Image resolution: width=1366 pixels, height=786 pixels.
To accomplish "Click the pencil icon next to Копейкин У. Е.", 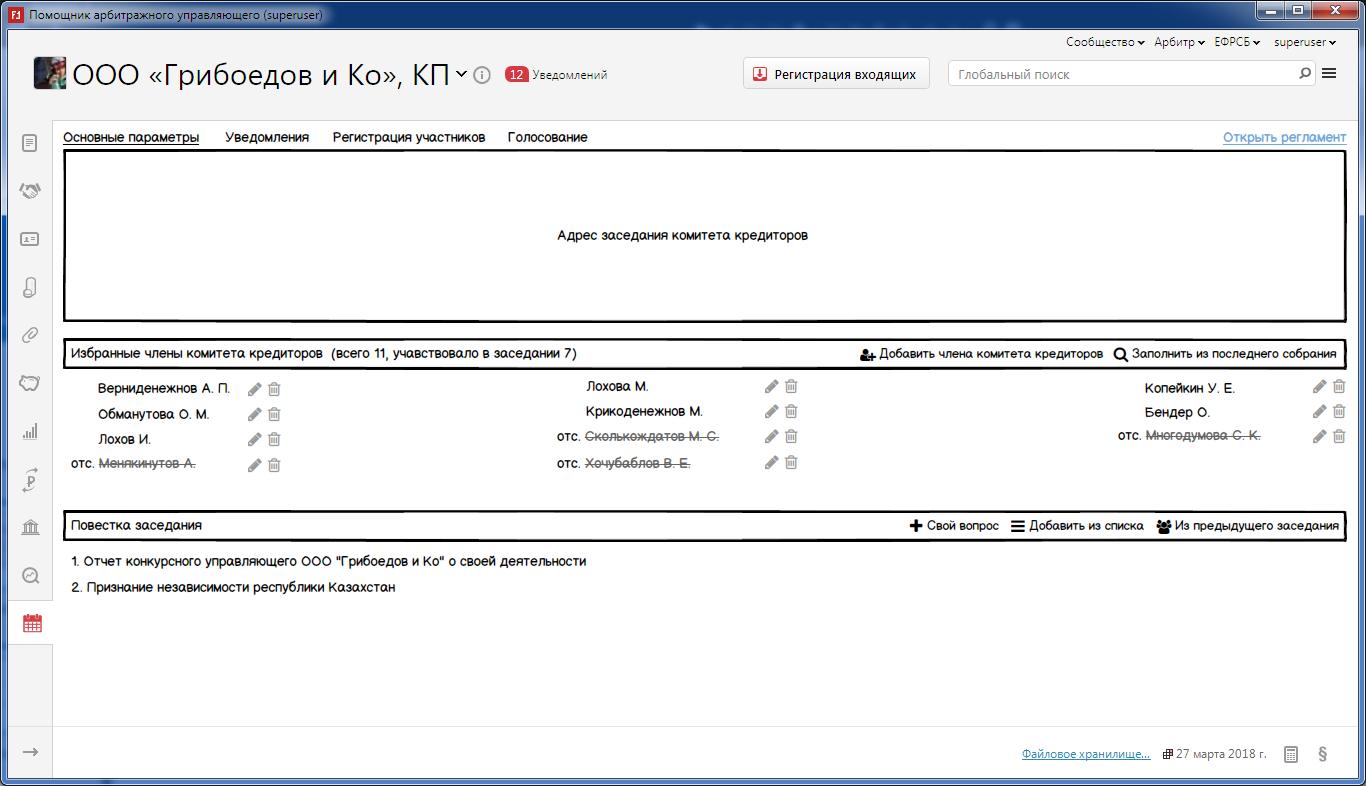I will [1320, 387].
